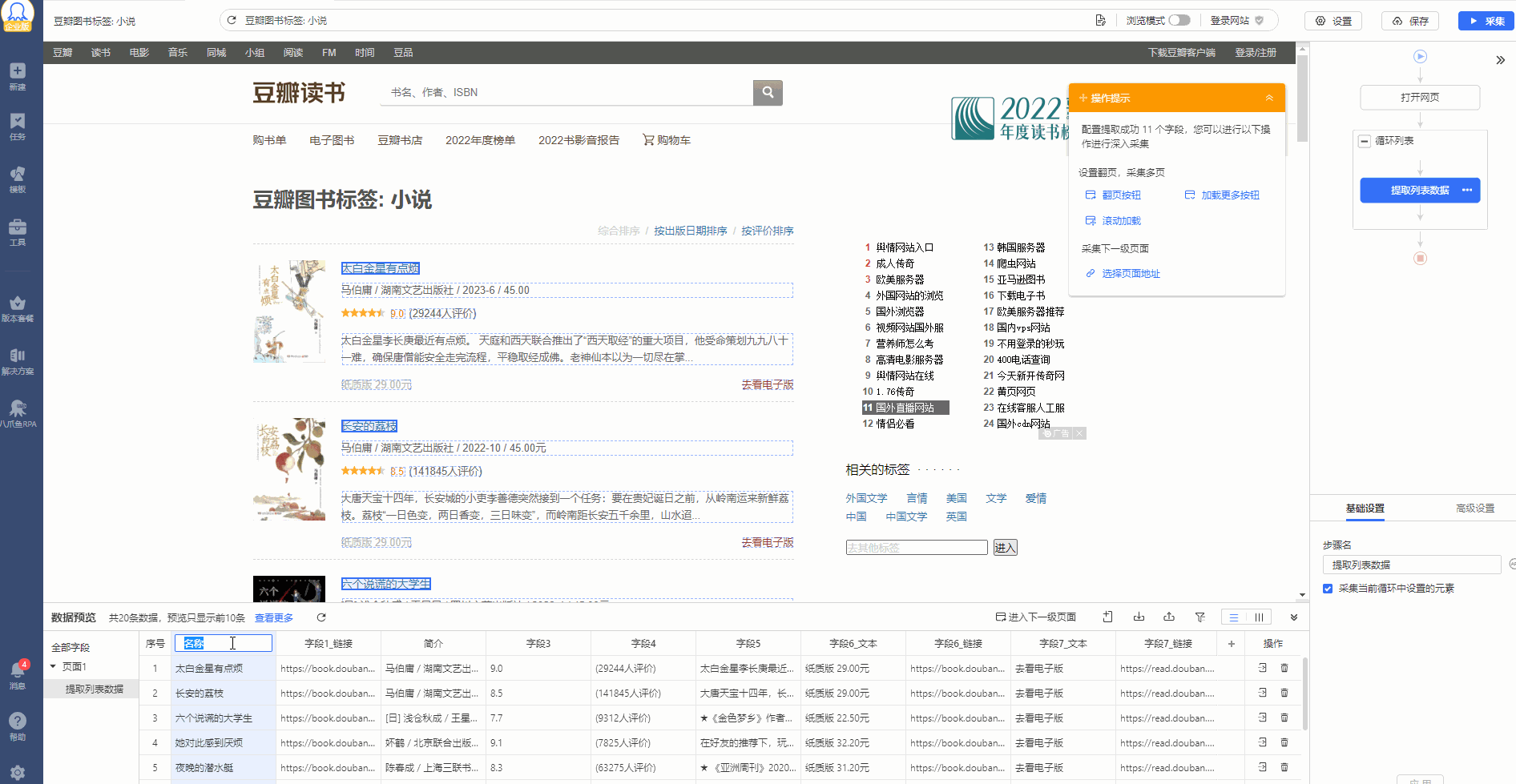Collapse the 页面1 tree node arrow
This screenshot has width=1516, height=784.
coord(54,666)
